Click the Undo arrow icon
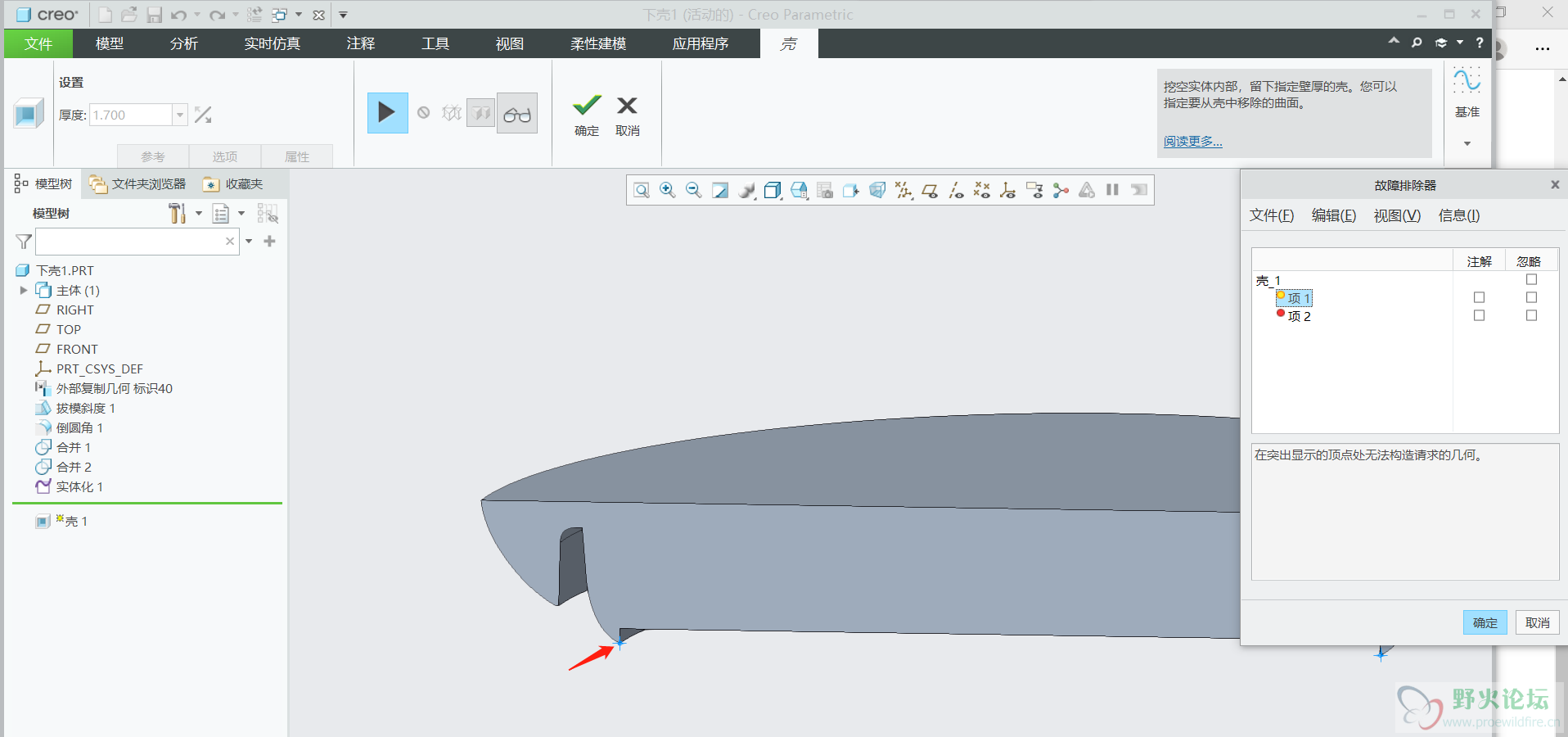1568x737 pixels. (178, 15)
